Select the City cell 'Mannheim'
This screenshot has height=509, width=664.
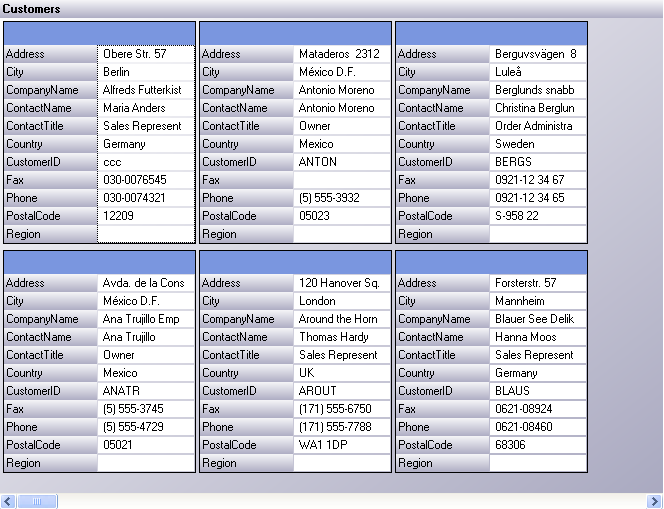538,301
